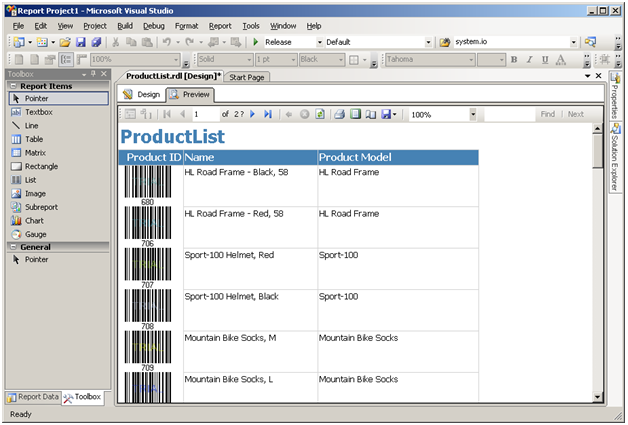Jump to last report page
This screenshot has width=628, height=425.
(268, 114)
